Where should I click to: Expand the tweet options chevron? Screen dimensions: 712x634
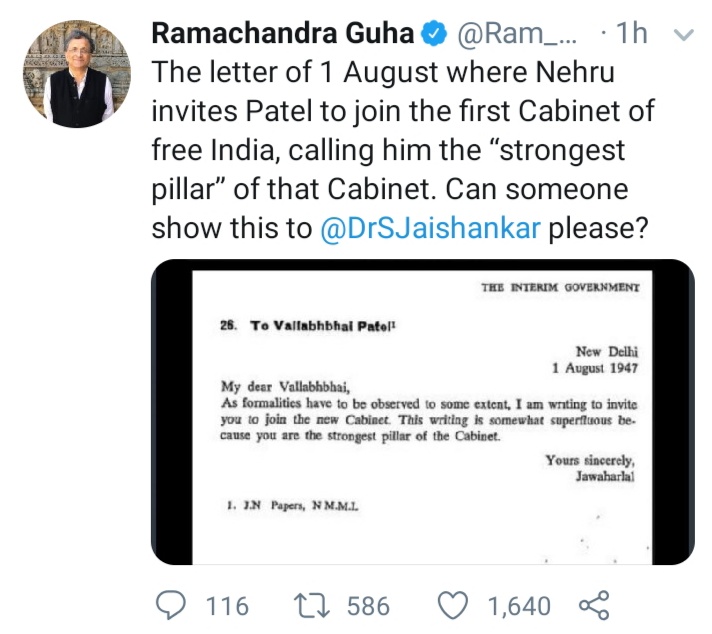(x=684, y=35)
